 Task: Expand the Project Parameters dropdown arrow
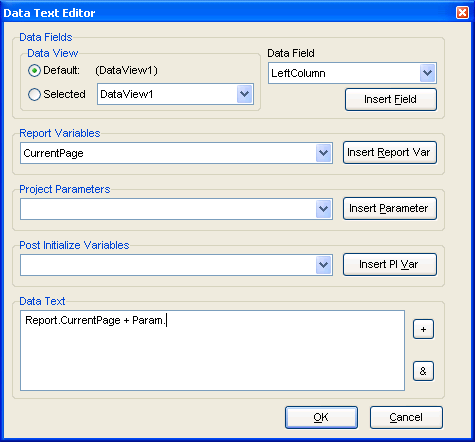[x=323, y=209]
